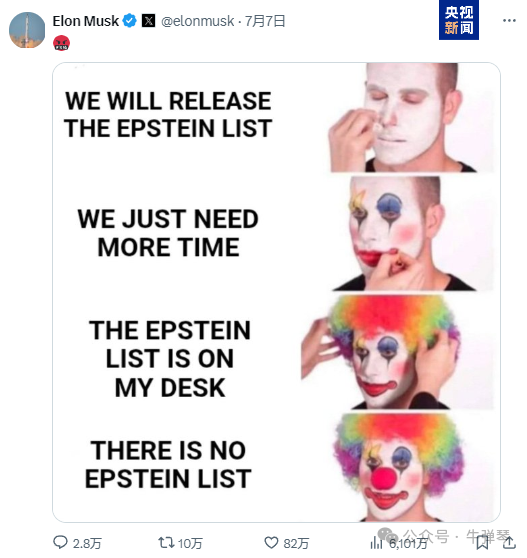Click the Elon Musk display name
The image size is (527, 558).
click(86, 21)
